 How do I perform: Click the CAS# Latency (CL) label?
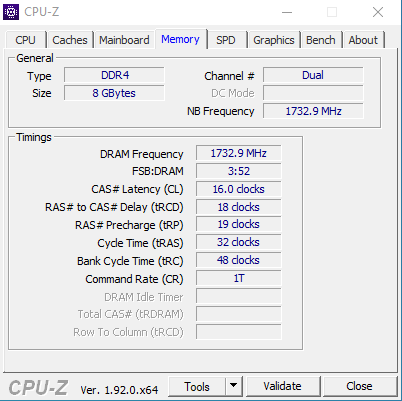tap(137, 189)
